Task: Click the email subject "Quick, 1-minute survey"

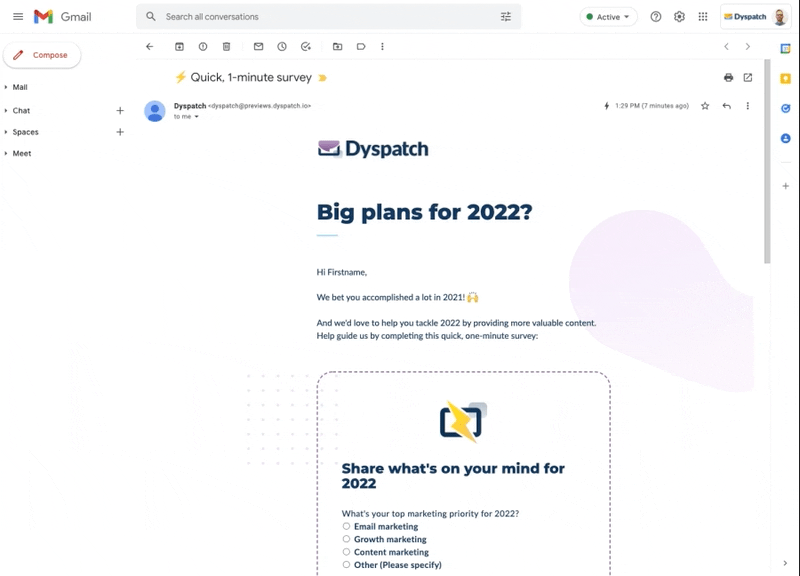Action: tap(251, 78)
